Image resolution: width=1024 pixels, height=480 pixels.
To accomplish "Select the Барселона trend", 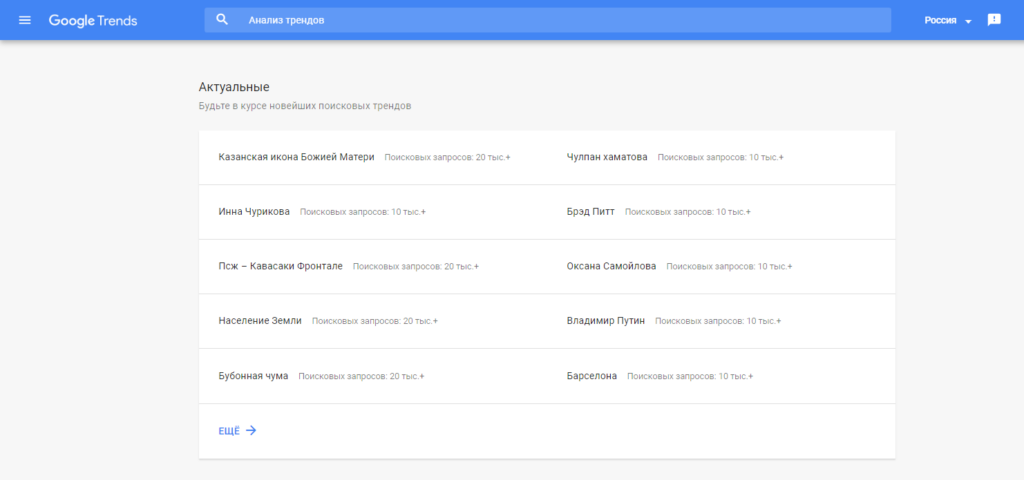I will [592, 376].
